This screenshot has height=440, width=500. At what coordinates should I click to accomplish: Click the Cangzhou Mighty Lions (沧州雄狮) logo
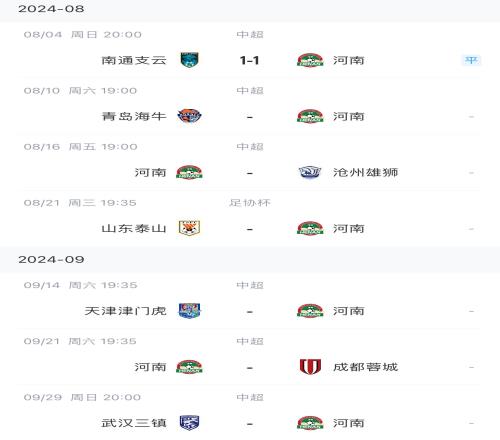(310, 172)
